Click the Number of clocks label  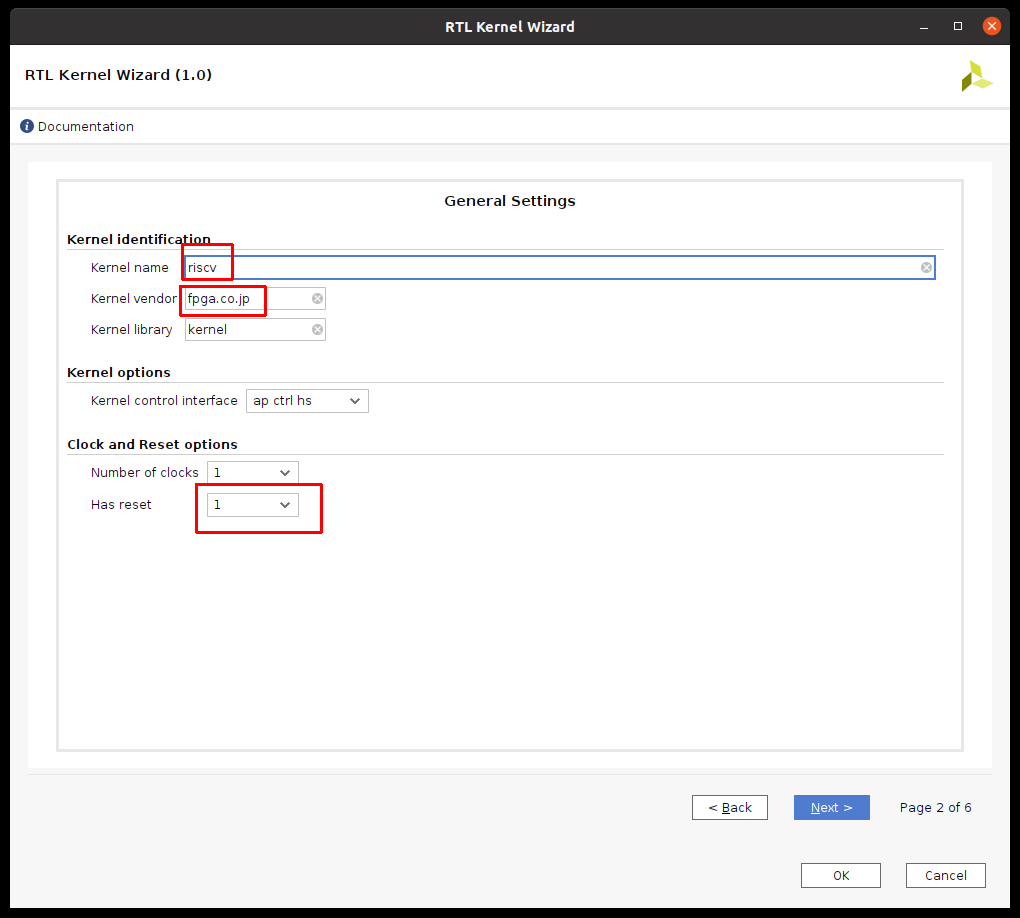pyautogui.click(x=144, y=473)
